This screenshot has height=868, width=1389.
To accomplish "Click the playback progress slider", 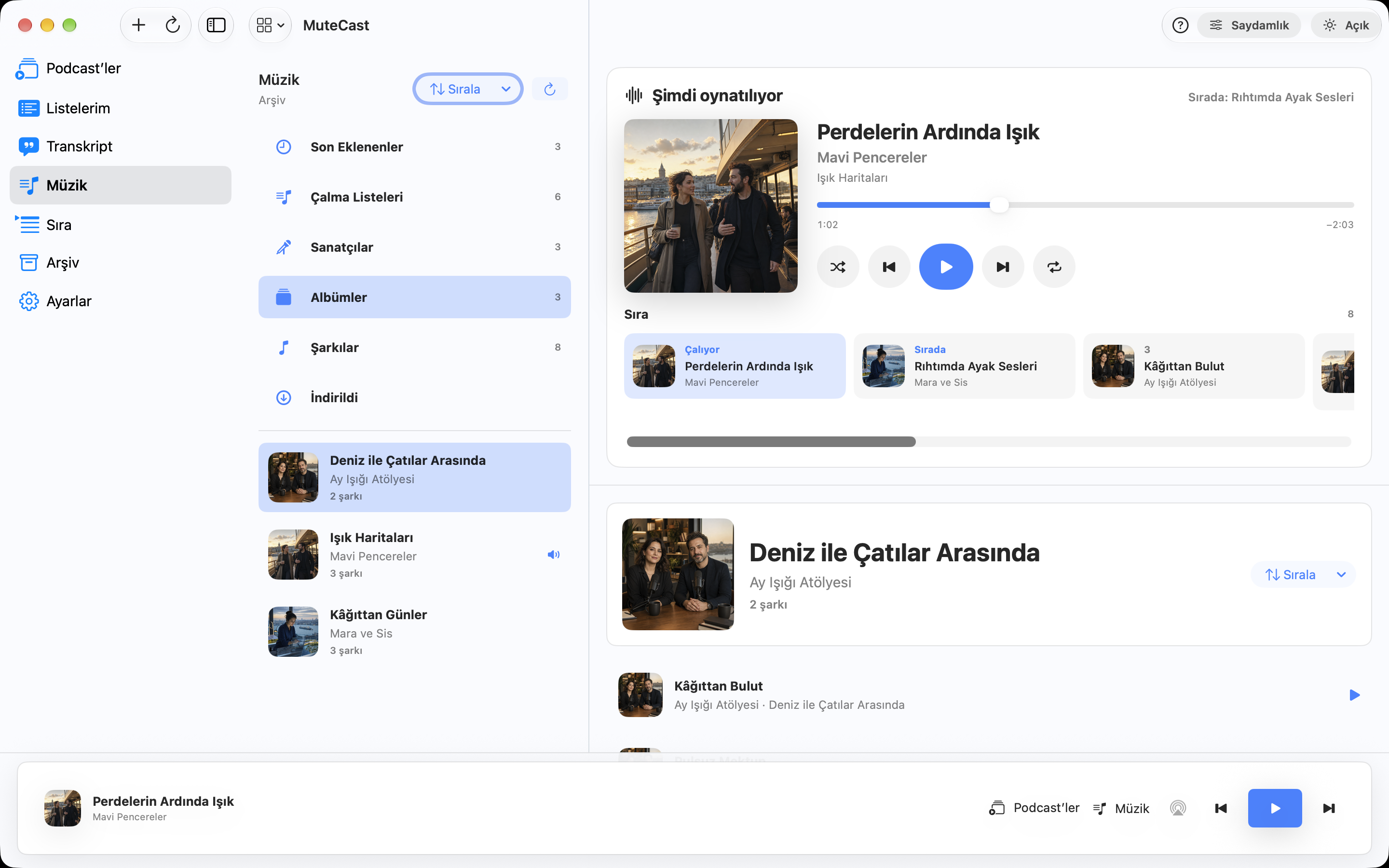I will pyautogui.click(x=1085, y=205).
